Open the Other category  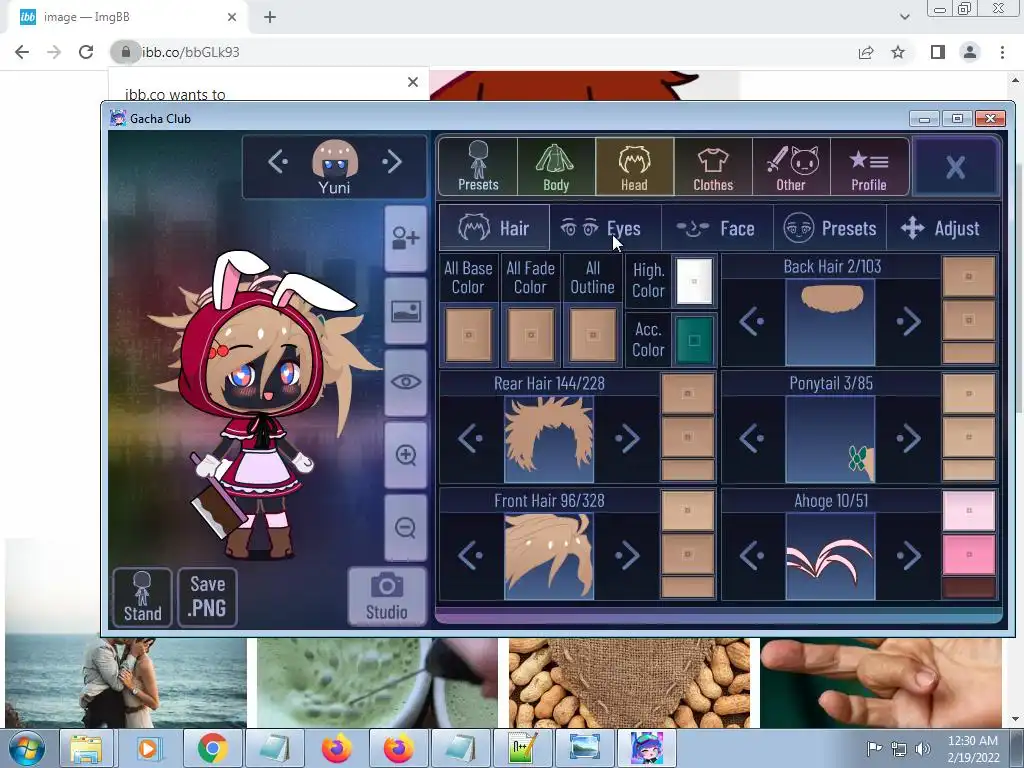coord(791,167)
